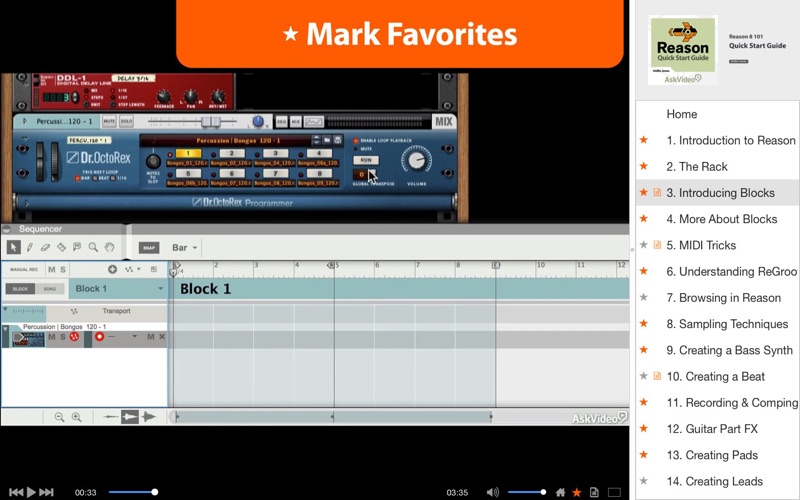
Task: Click the note icon beside Creating a Beat
Action: click(x=657, y=376)
